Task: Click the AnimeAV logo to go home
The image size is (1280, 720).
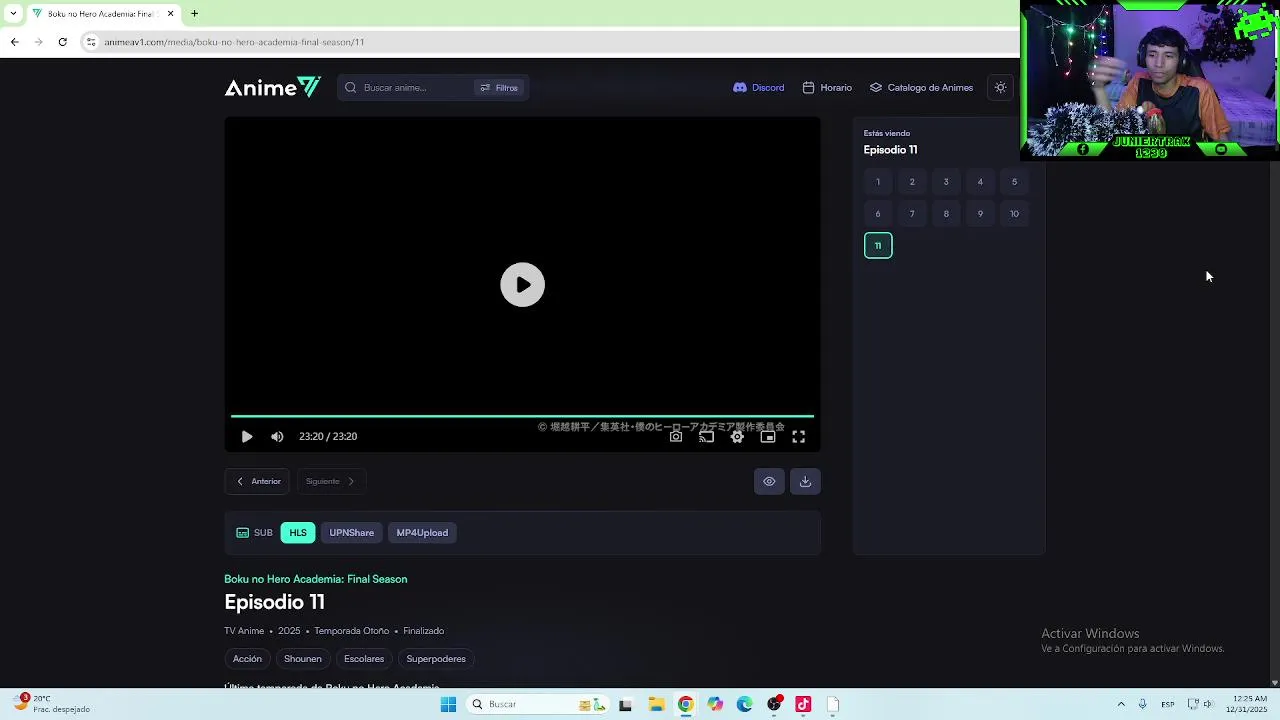Action: 272,88
